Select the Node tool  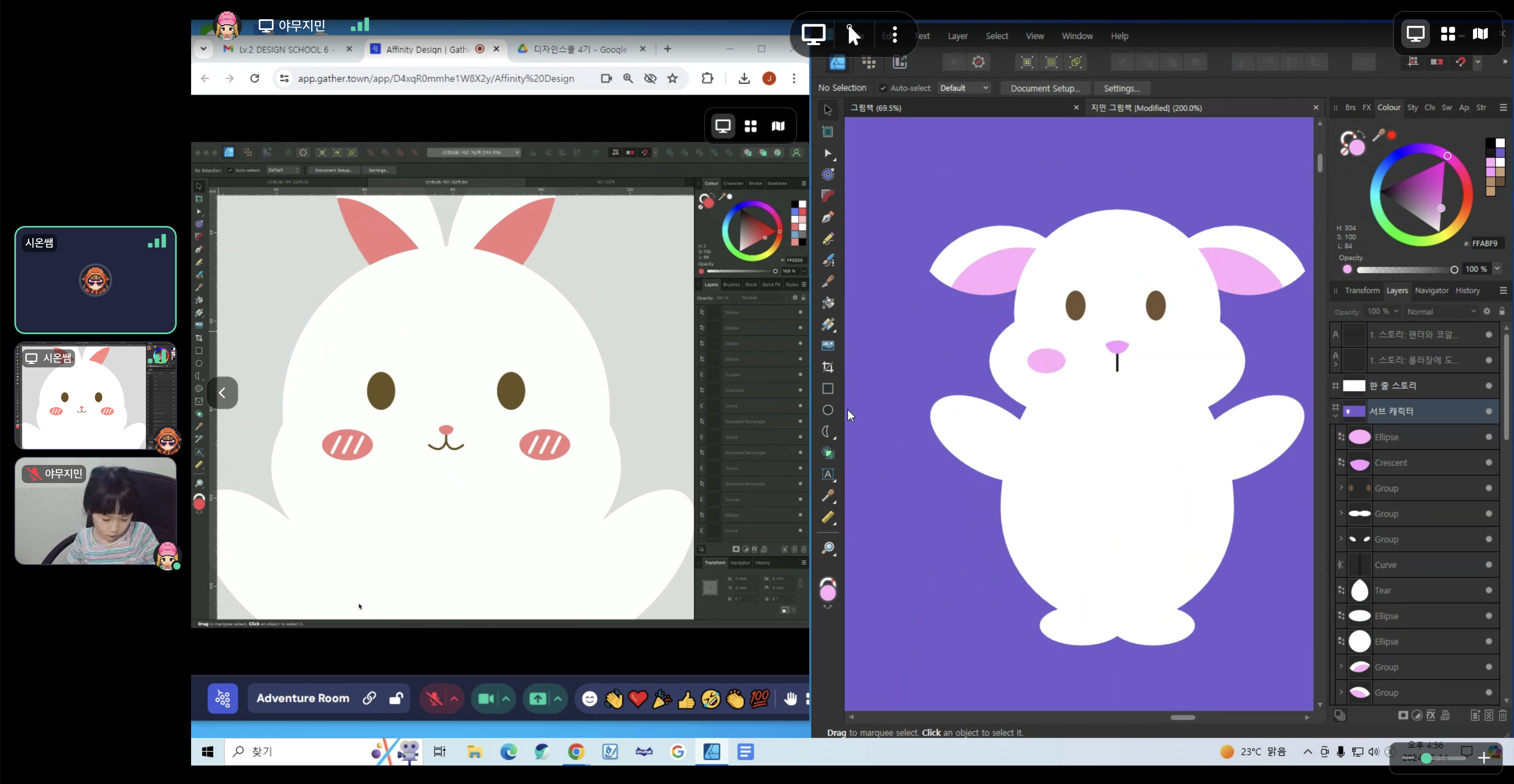[x=828, y=153]
